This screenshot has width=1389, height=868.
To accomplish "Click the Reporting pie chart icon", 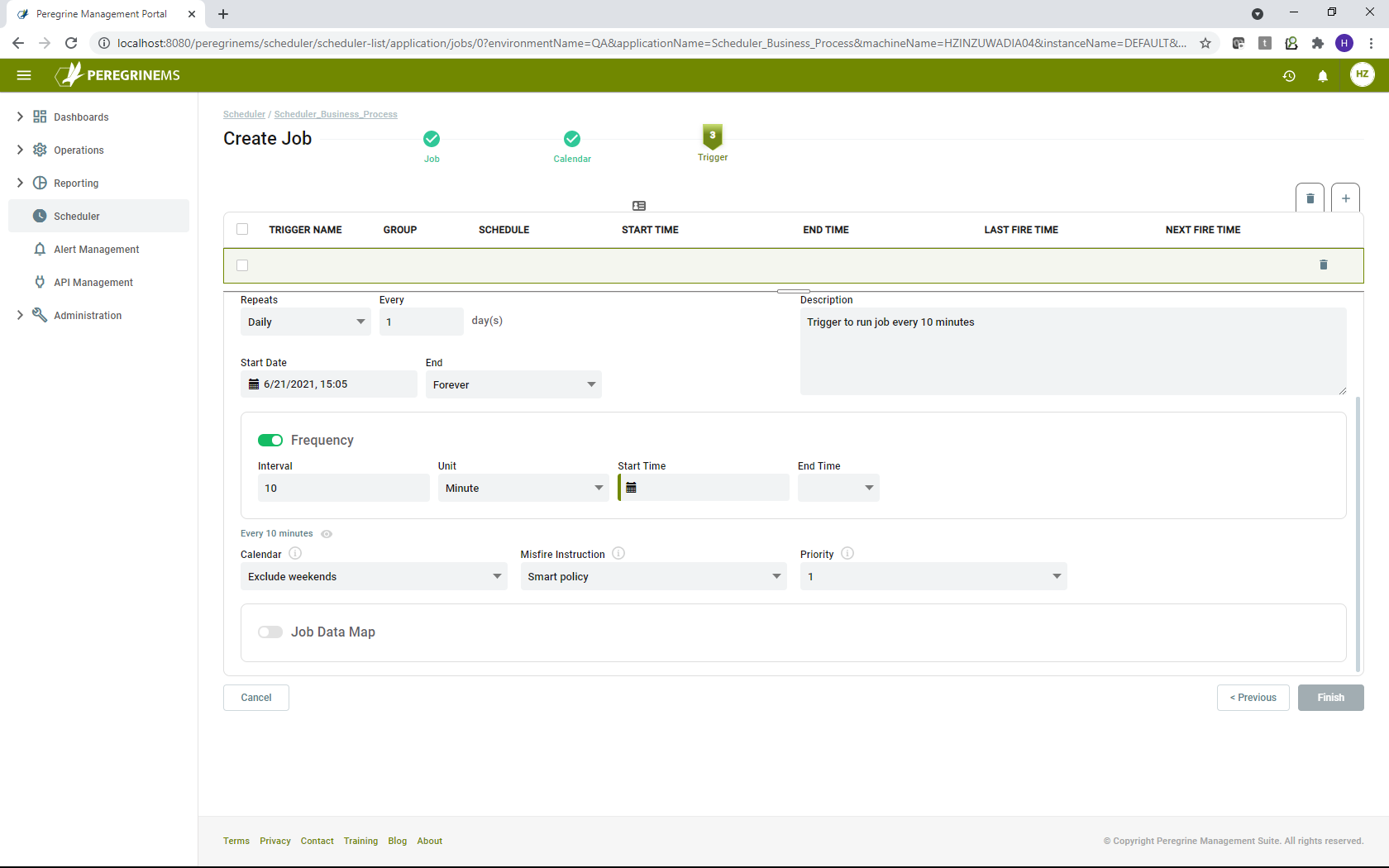I will (40, 183).
